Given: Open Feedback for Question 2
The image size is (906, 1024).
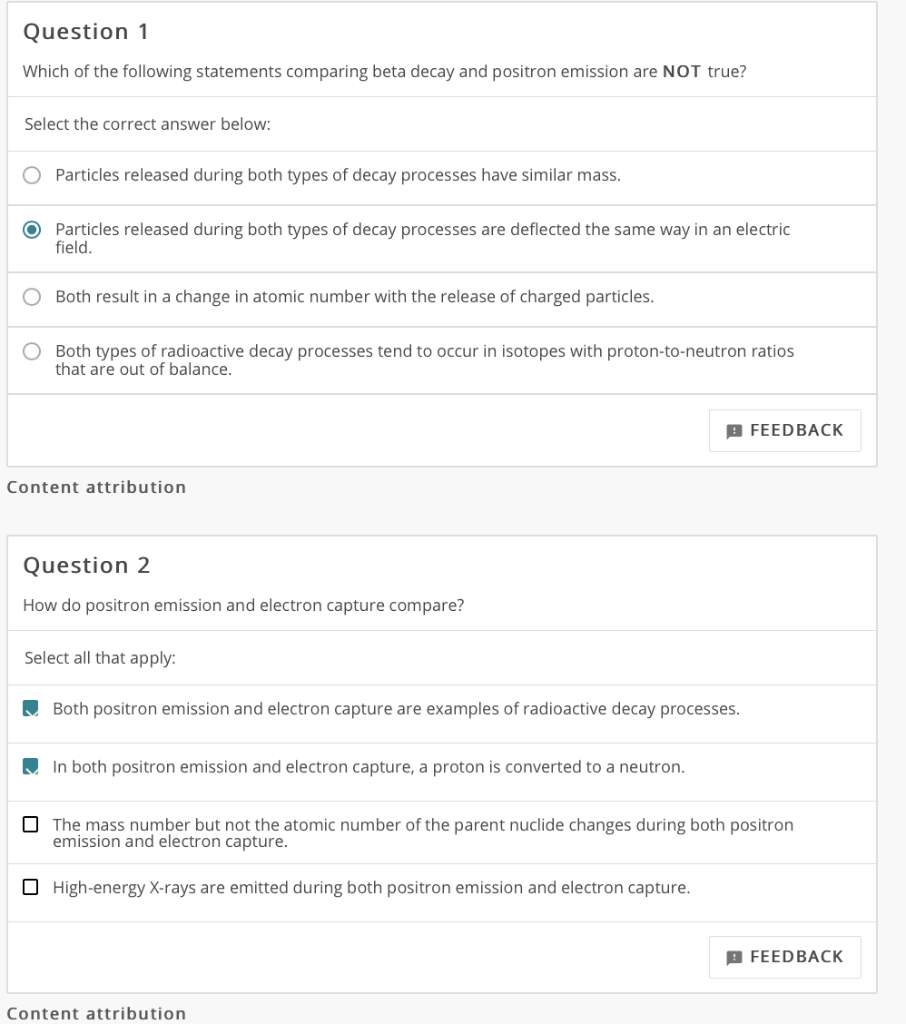Looking at the screenshot, I should [x=785, y=957].
